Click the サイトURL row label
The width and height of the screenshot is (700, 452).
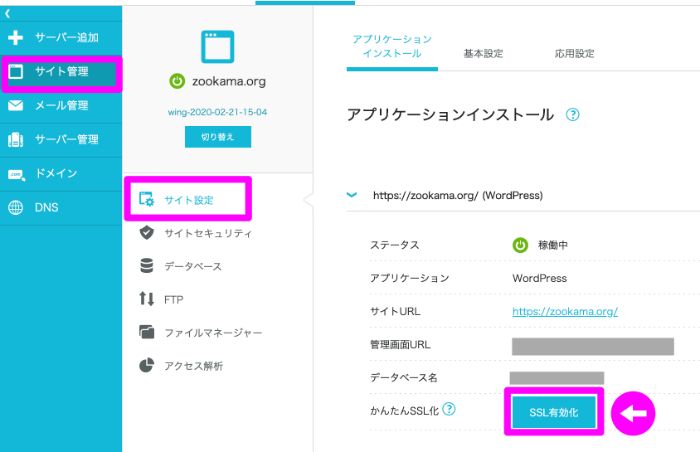(x=395, y=311)
